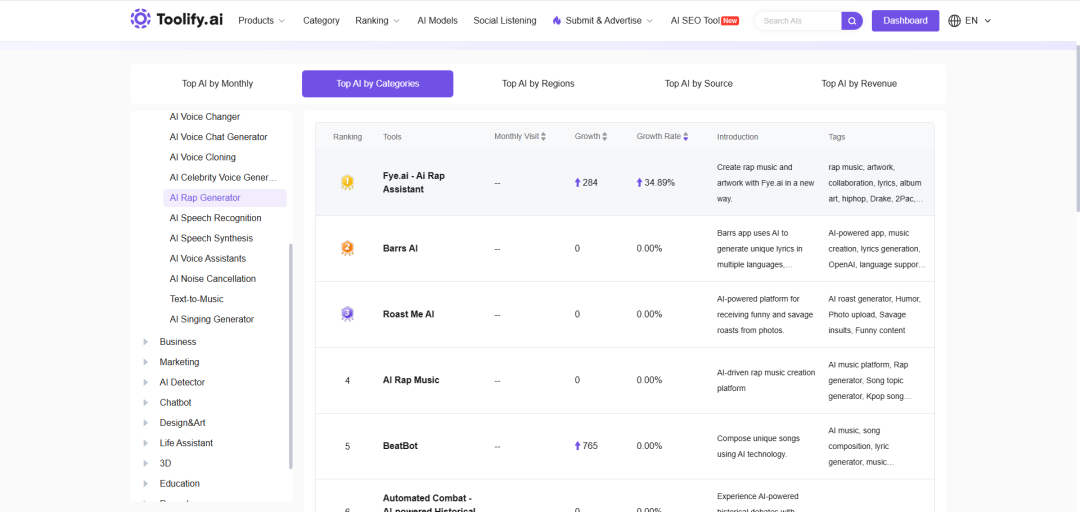Expand the Chatbot category
Viewport: 1080px width, 512px height.
coord(145,402)
